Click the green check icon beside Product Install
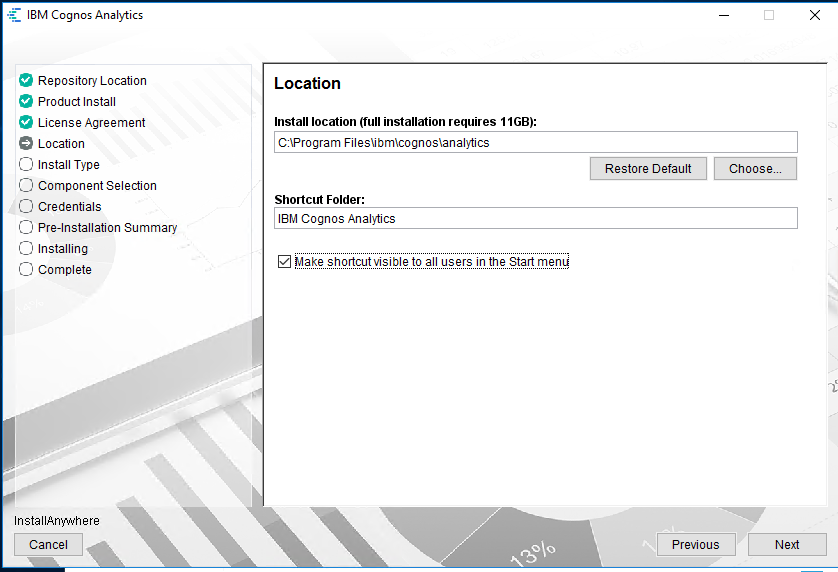This screenshot has height=572, width=838. [26, 101]
